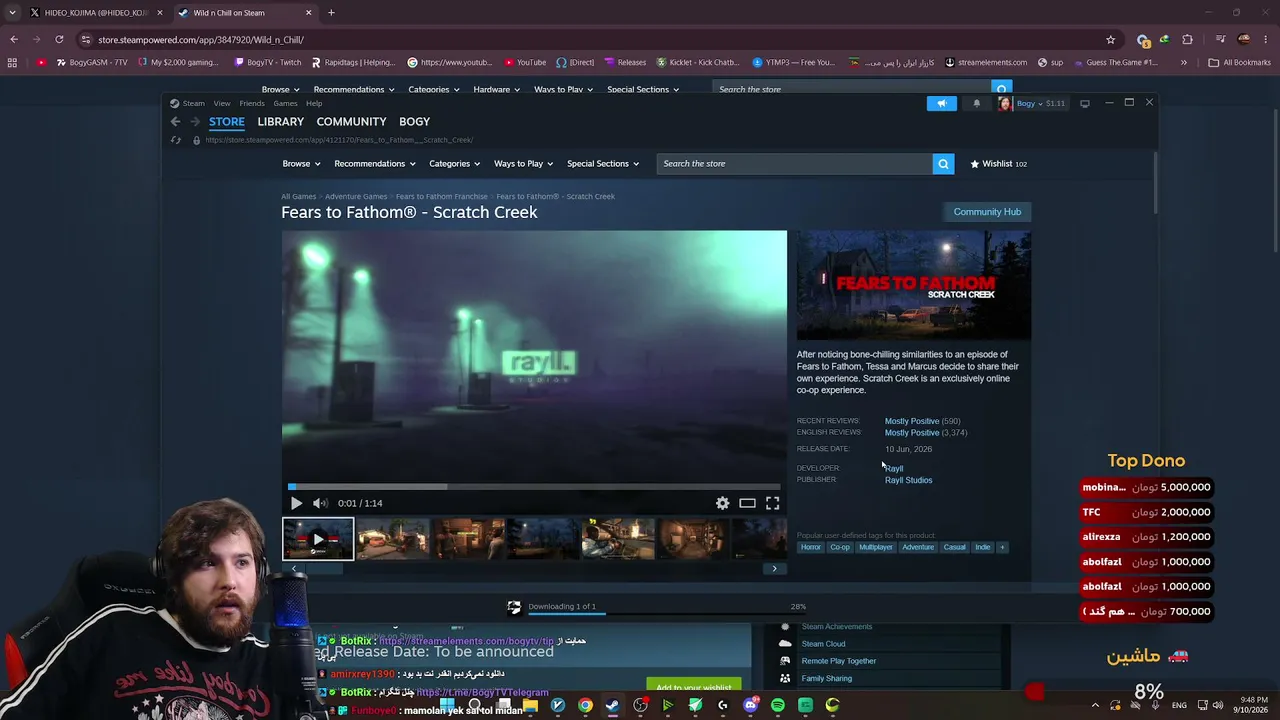The height and width of the screenshot is (720, 1280).
Task: Reload the Steam store page icon
Action: 176,140
